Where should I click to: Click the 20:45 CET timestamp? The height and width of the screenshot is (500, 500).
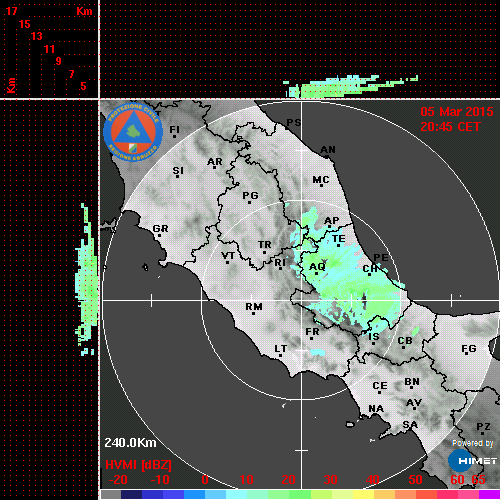point(450,127)
